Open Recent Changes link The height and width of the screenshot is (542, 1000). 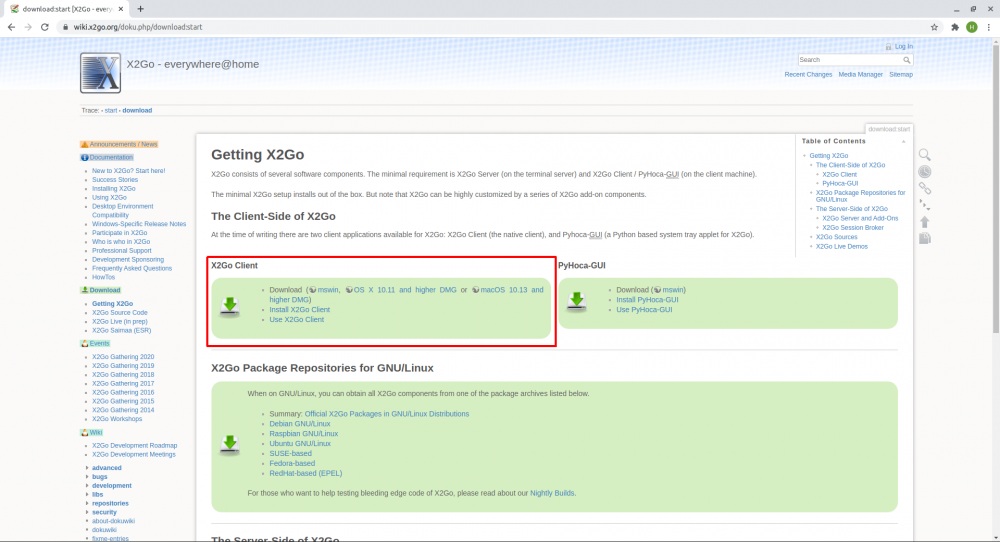tap(808, 75)
